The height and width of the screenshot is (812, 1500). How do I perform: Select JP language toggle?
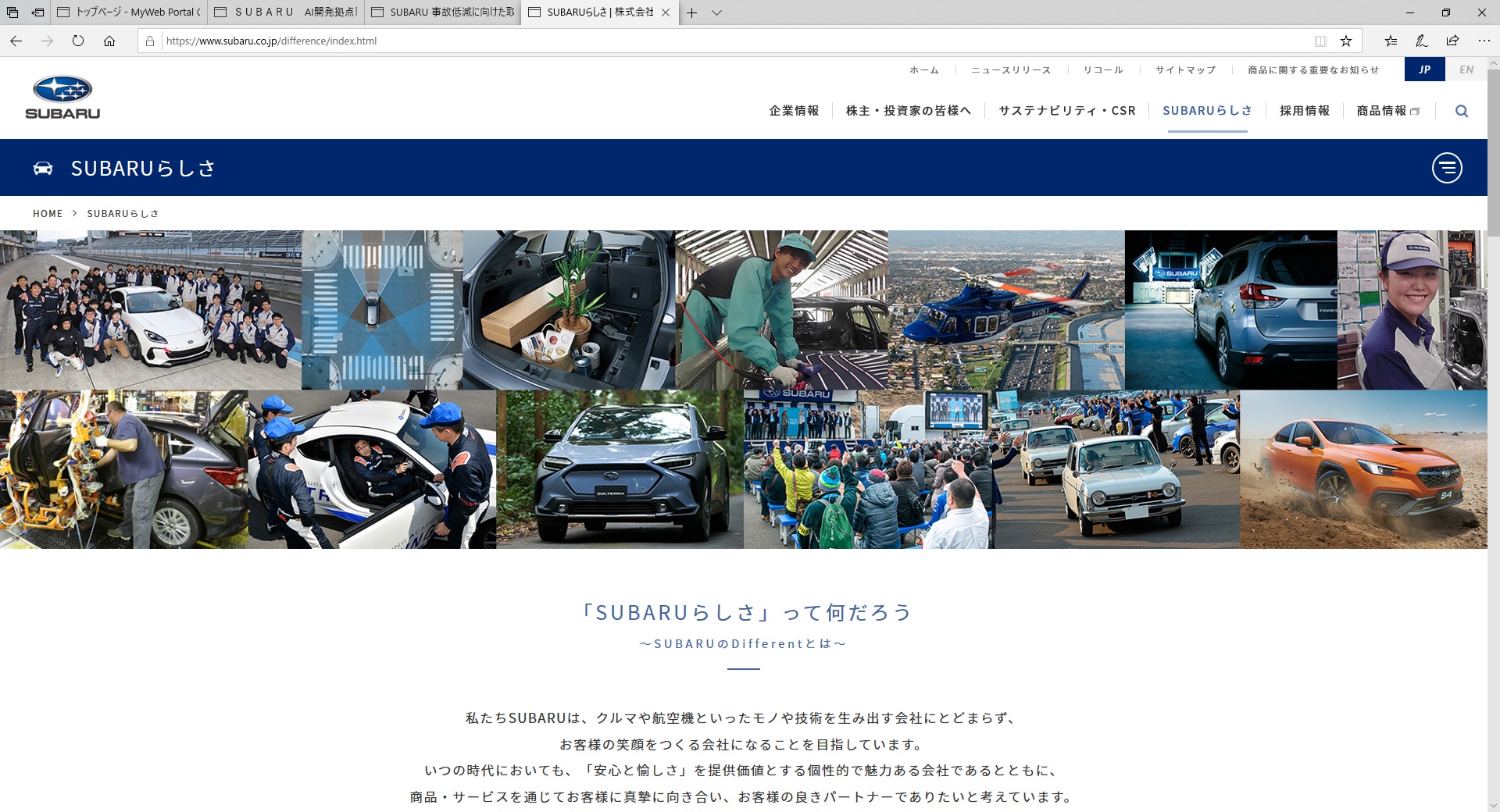1425,69
